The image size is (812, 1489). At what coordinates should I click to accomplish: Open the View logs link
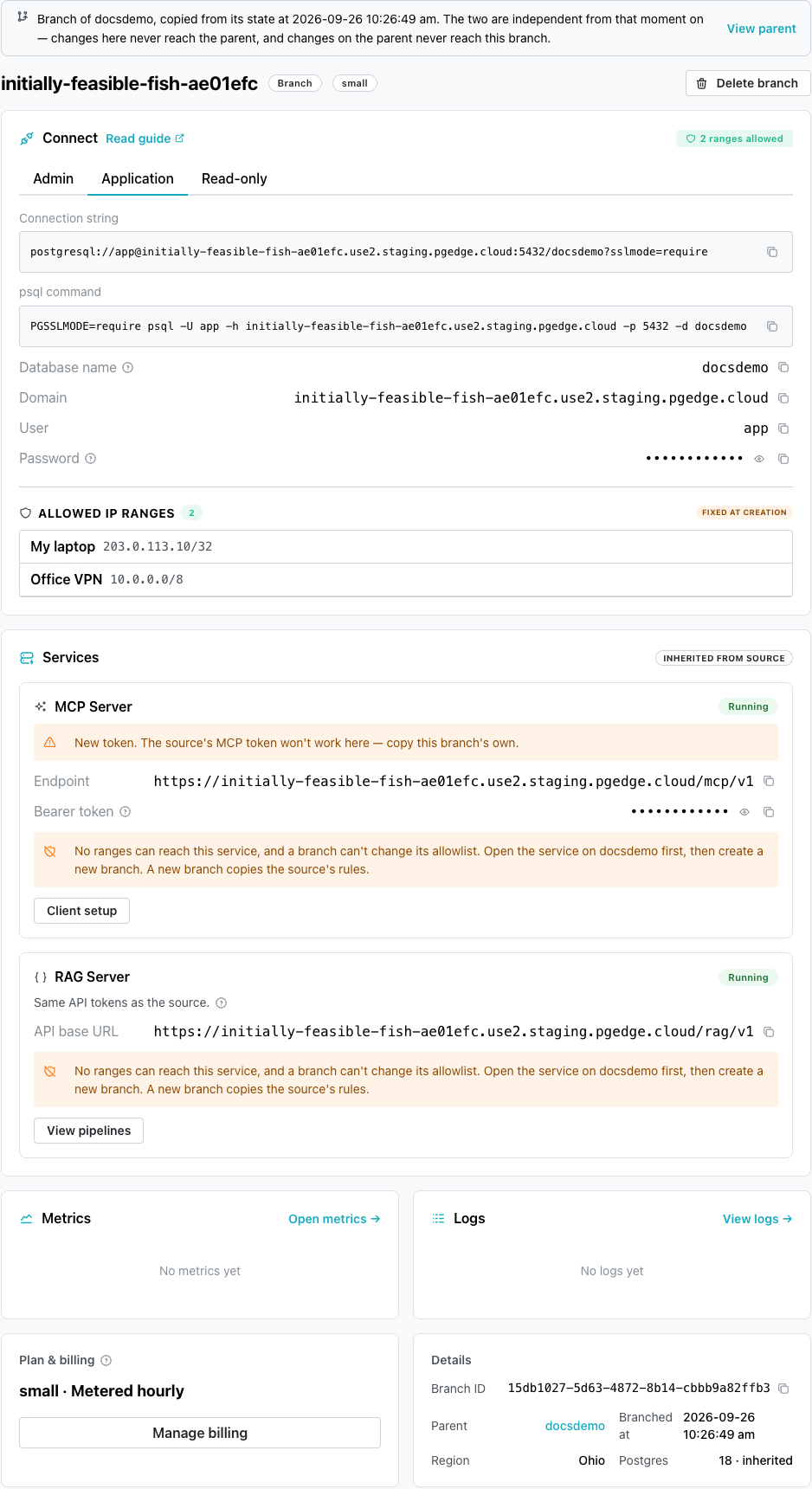[757, 1219]
